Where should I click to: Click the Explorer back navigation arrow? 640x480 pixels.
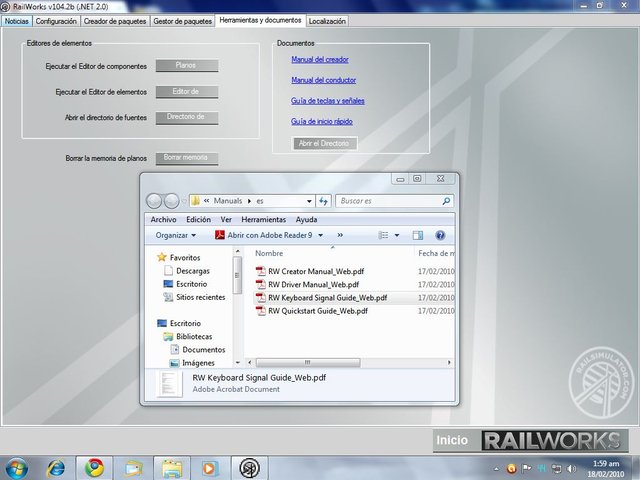point(155,201)
